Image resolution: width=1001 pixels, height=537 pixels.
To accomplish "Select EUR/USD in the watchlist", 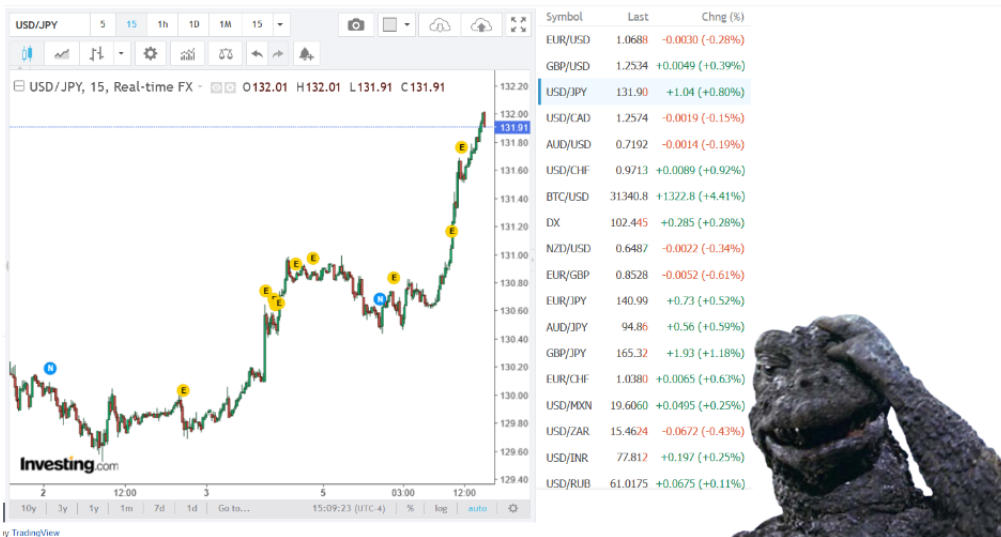I will click(645, 40).
